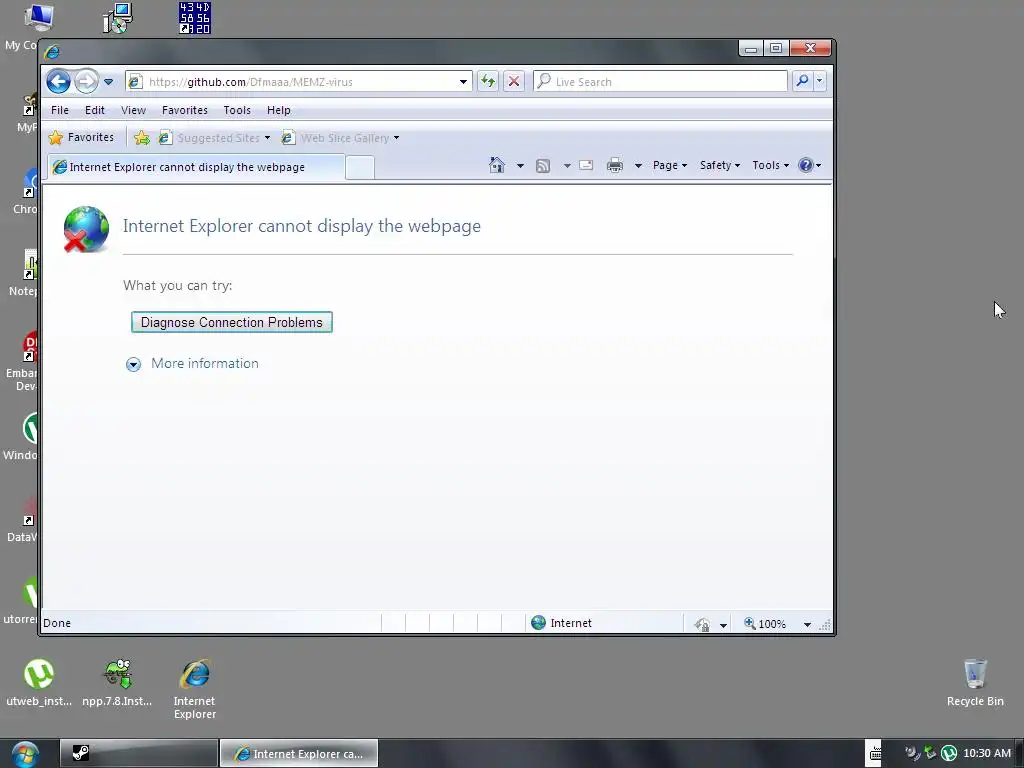Image resolution: width=1024 pixels, height=768 pixels.
Task: Open the View menu
Action: pyautogui.click(x=133, y=110)
